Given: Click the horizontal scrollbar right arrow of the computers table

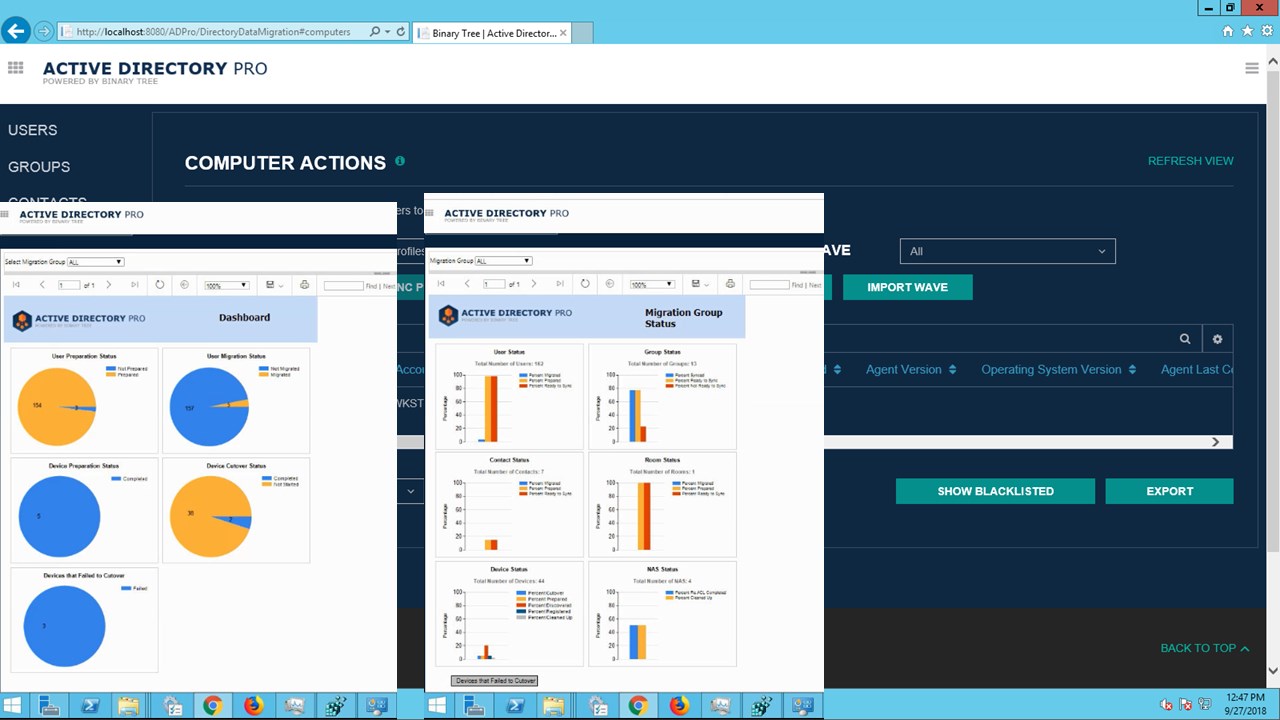Looking at the screenshot, I should 1216,442.
